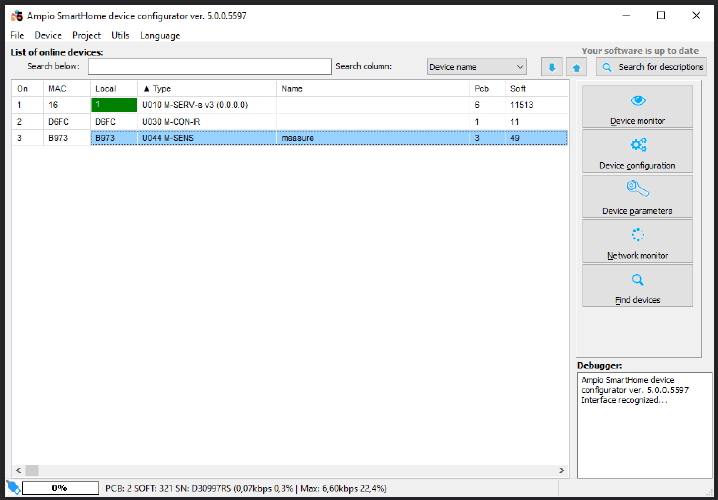Sort by the Name column header
Screen dimensions: 718x500
point(373,88)
